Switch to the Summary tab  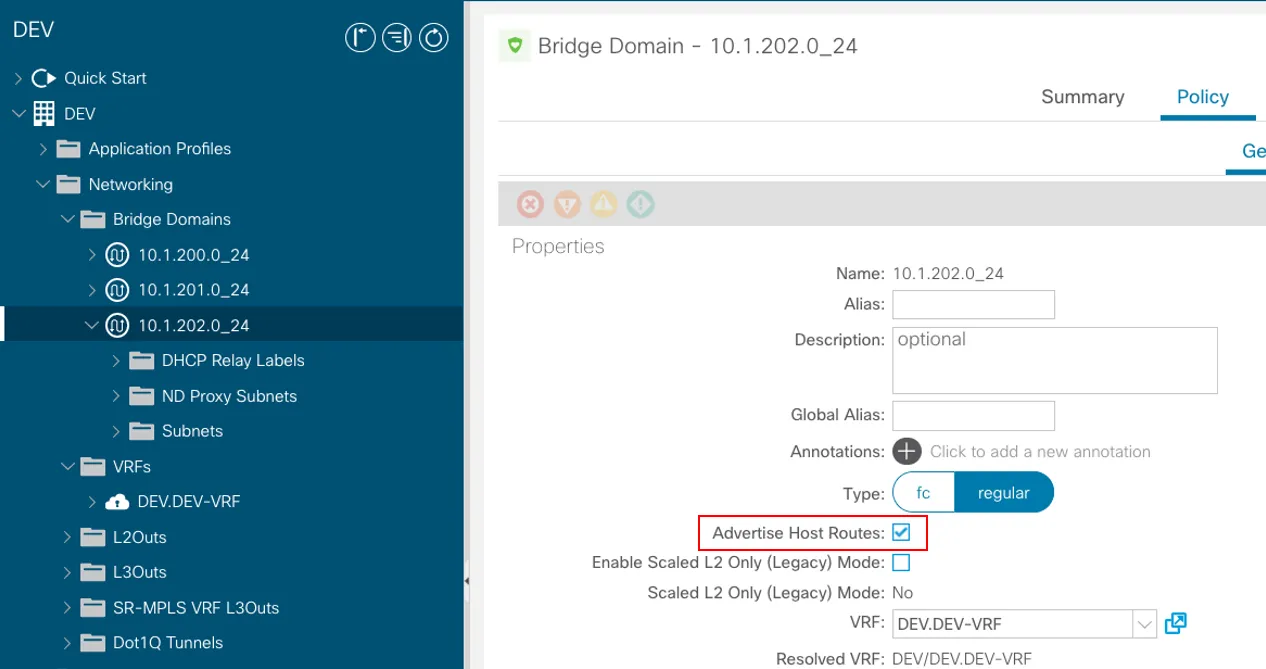1082,97
